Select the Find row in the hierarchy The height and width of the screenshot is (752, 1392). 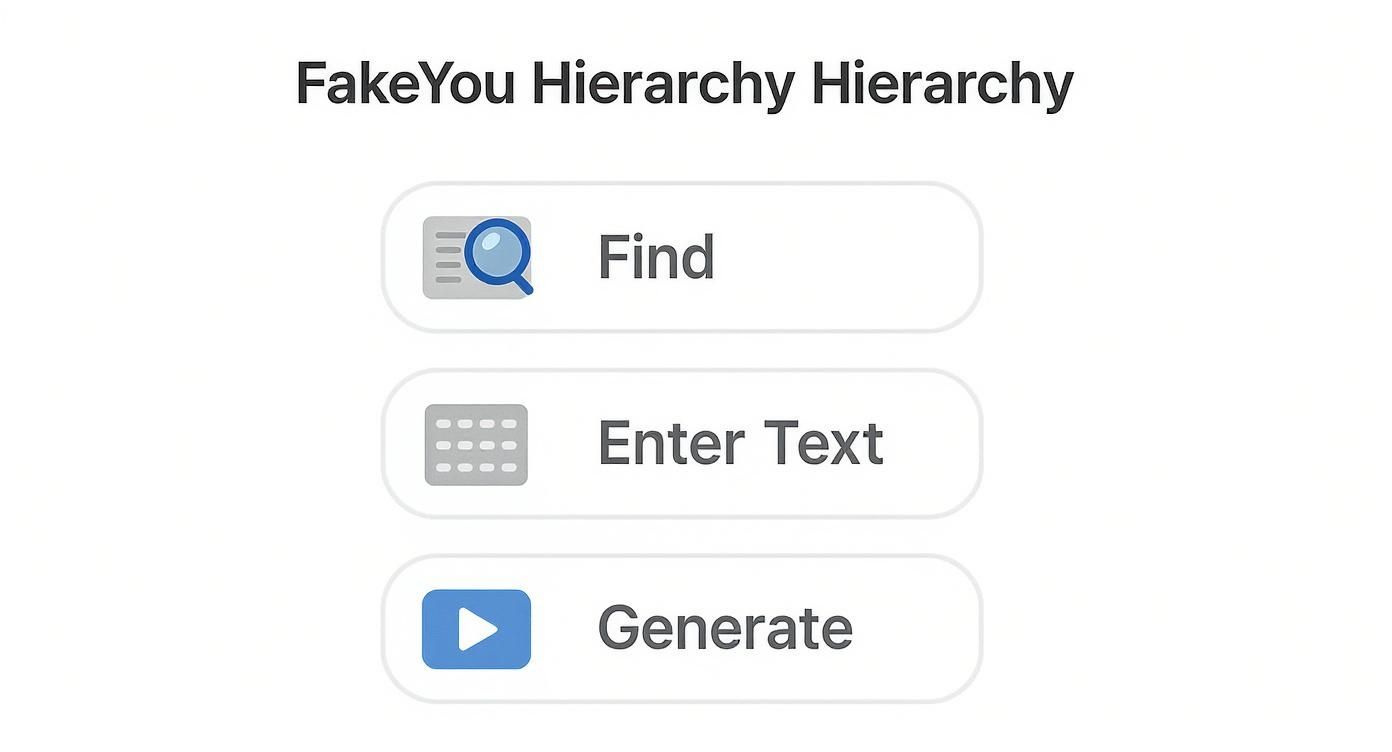pyautogui.click(x=681, y=257)
